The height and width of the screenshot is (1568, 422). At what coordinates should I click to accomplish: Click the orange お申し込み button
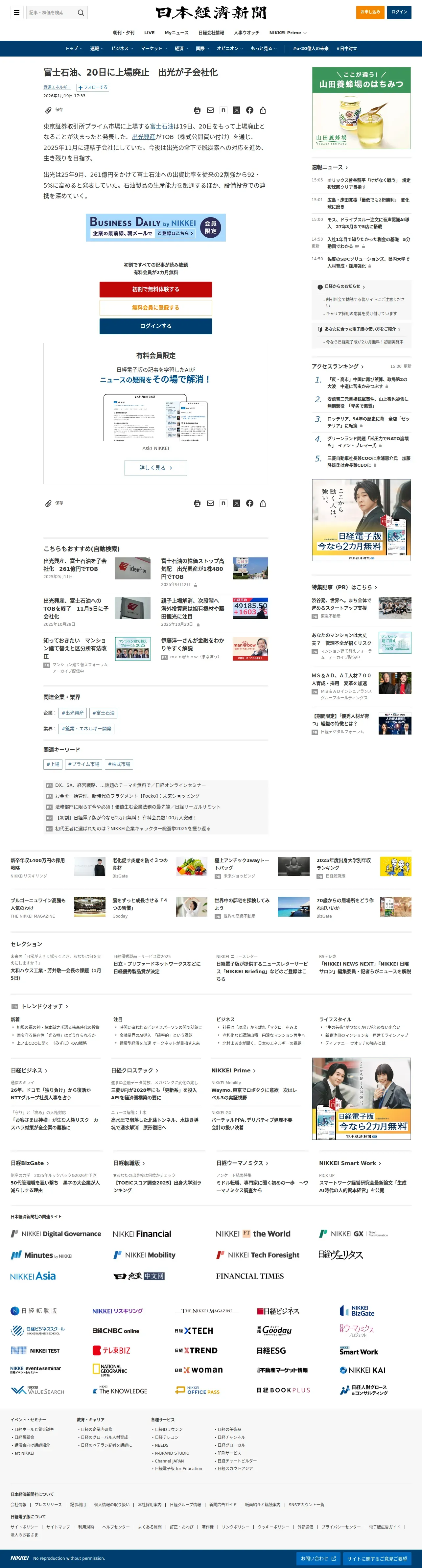coord(370,12)
